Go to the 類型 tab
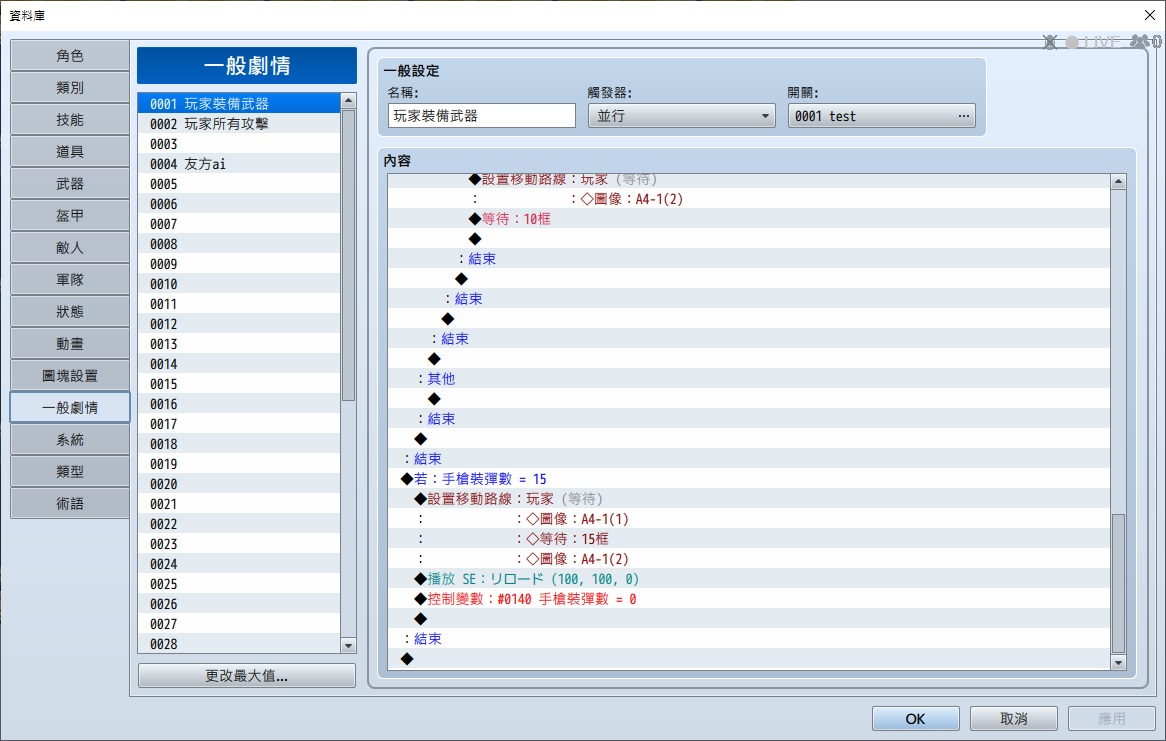The width and height of the screenshot is (1166, 741). (70, 472)
